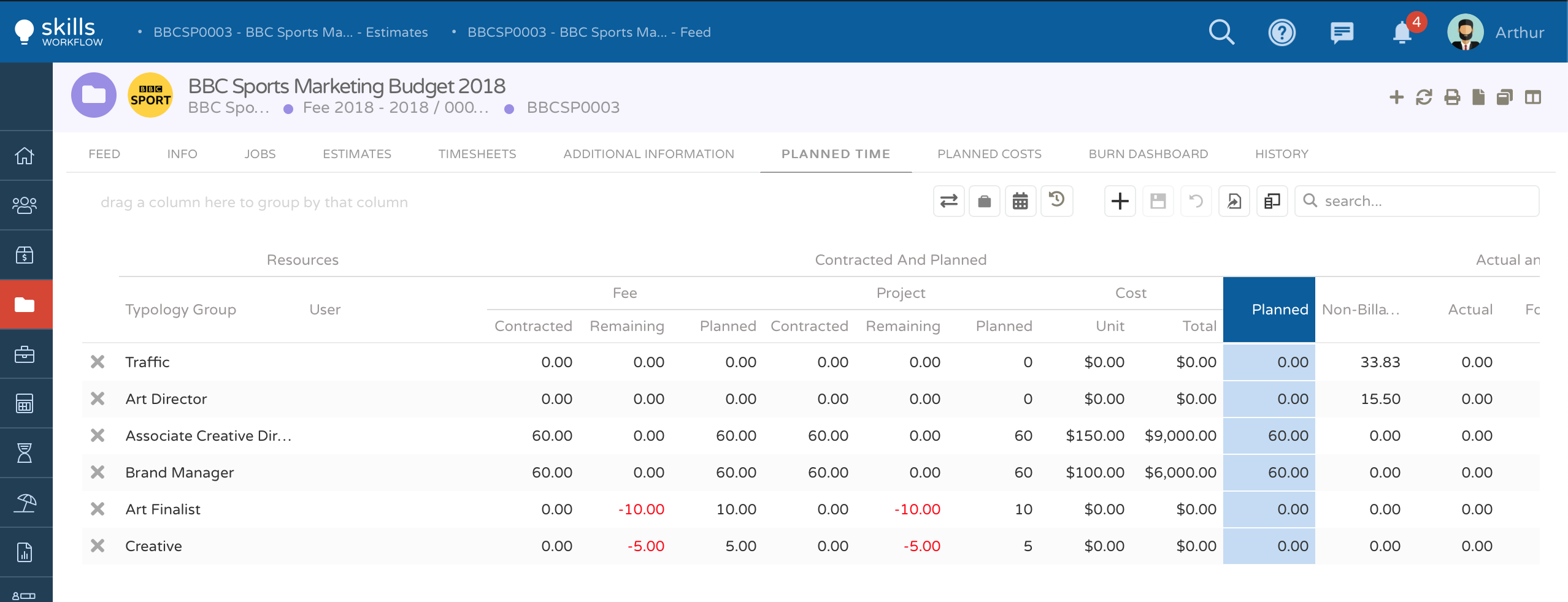Select the red folder projects sidebar icon
The width and height of the screenshot is (1568, 602).
coord(25,304)
